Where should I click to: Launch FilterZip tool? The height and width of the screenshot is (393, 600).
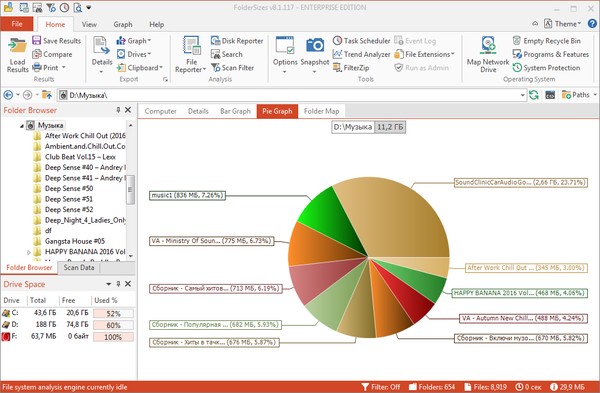pos(351,68)
